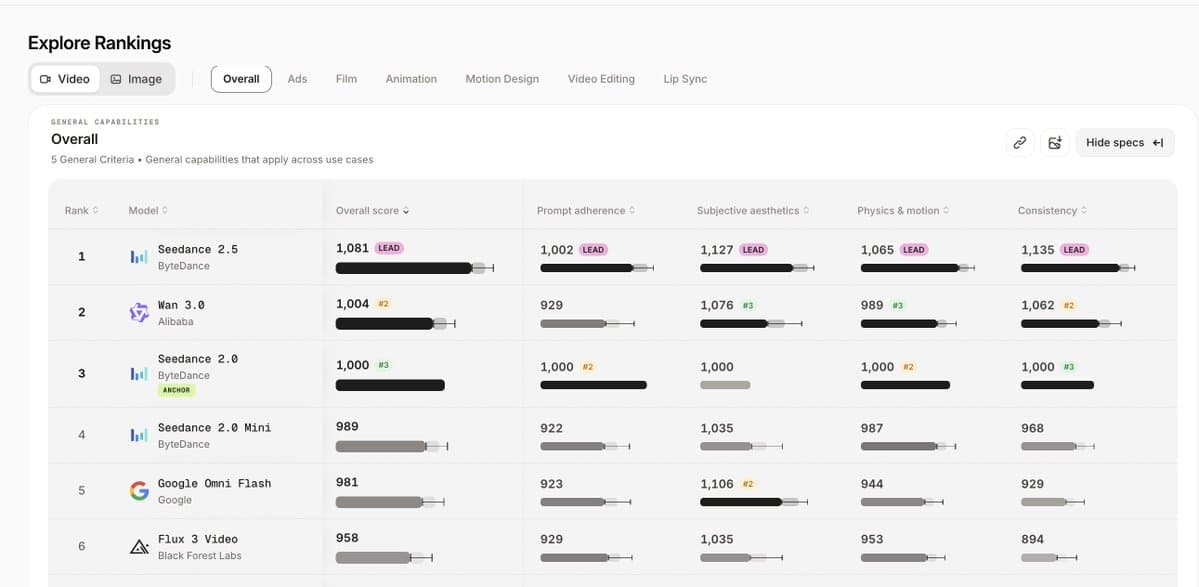
Task: Click the Google Omni Flash logo icon
Action: click(139, 491)
